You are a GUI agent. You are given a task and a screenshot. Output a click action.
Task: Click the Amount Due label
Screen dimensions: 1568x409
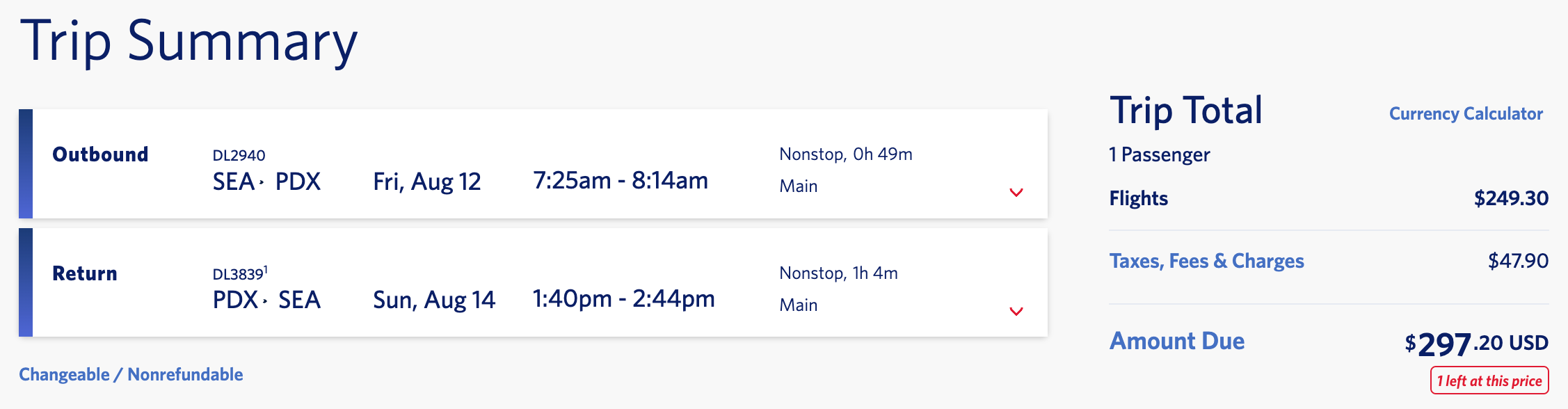pyautogui.click(x=1176, y=341)
